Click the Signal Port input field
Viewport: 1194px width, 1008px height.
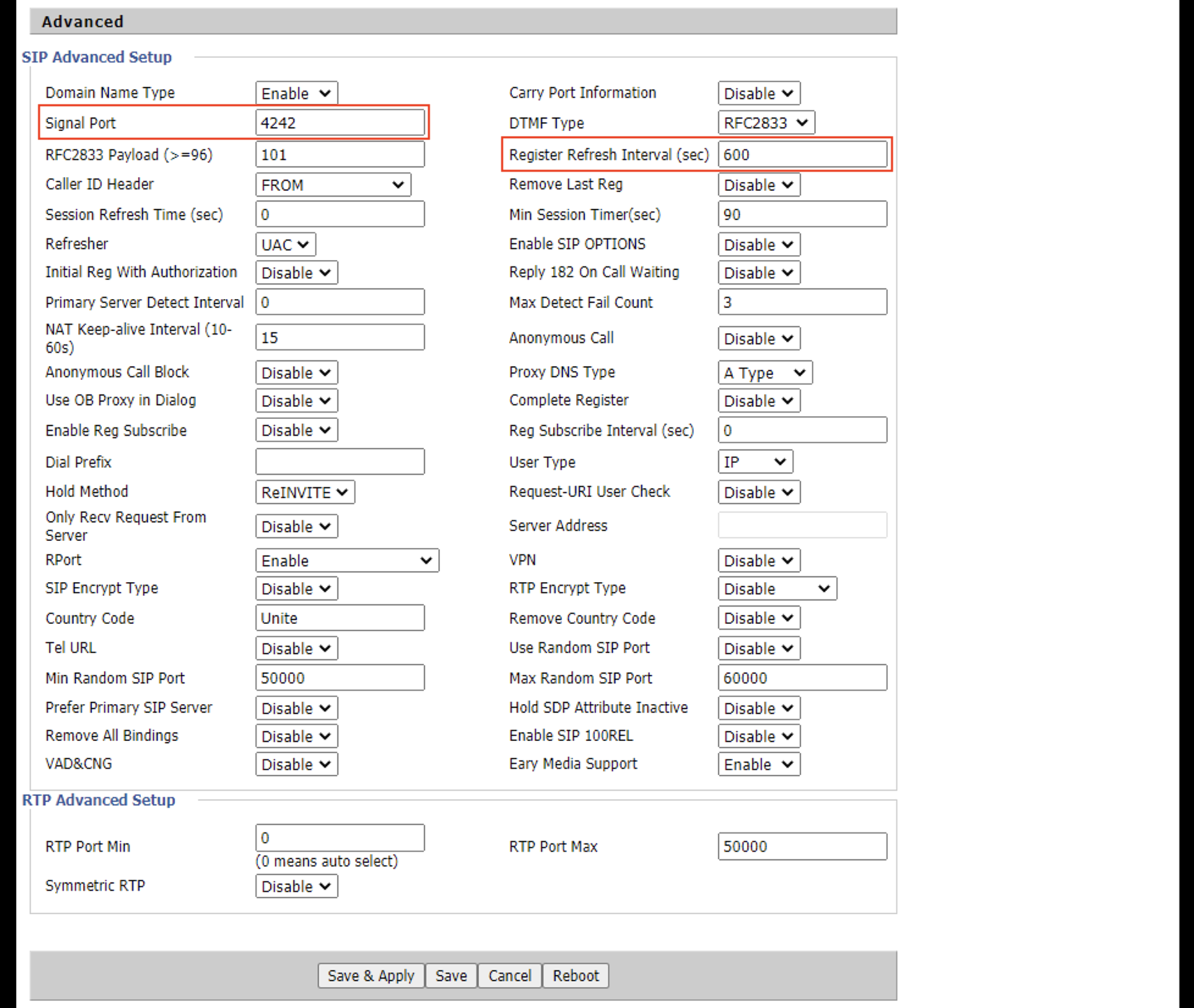point(340,123)
